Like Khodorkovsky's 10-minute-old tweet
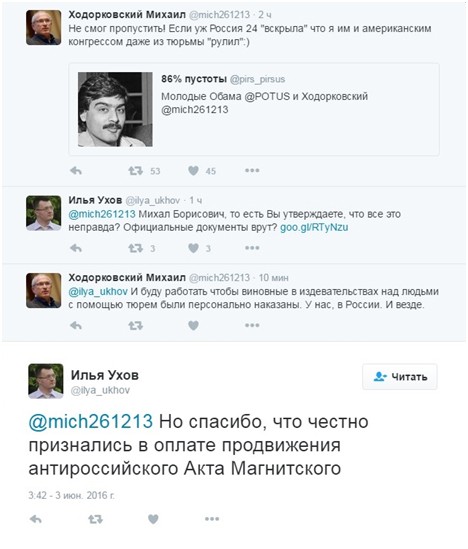The image size is (468, 549). [193, 326]
